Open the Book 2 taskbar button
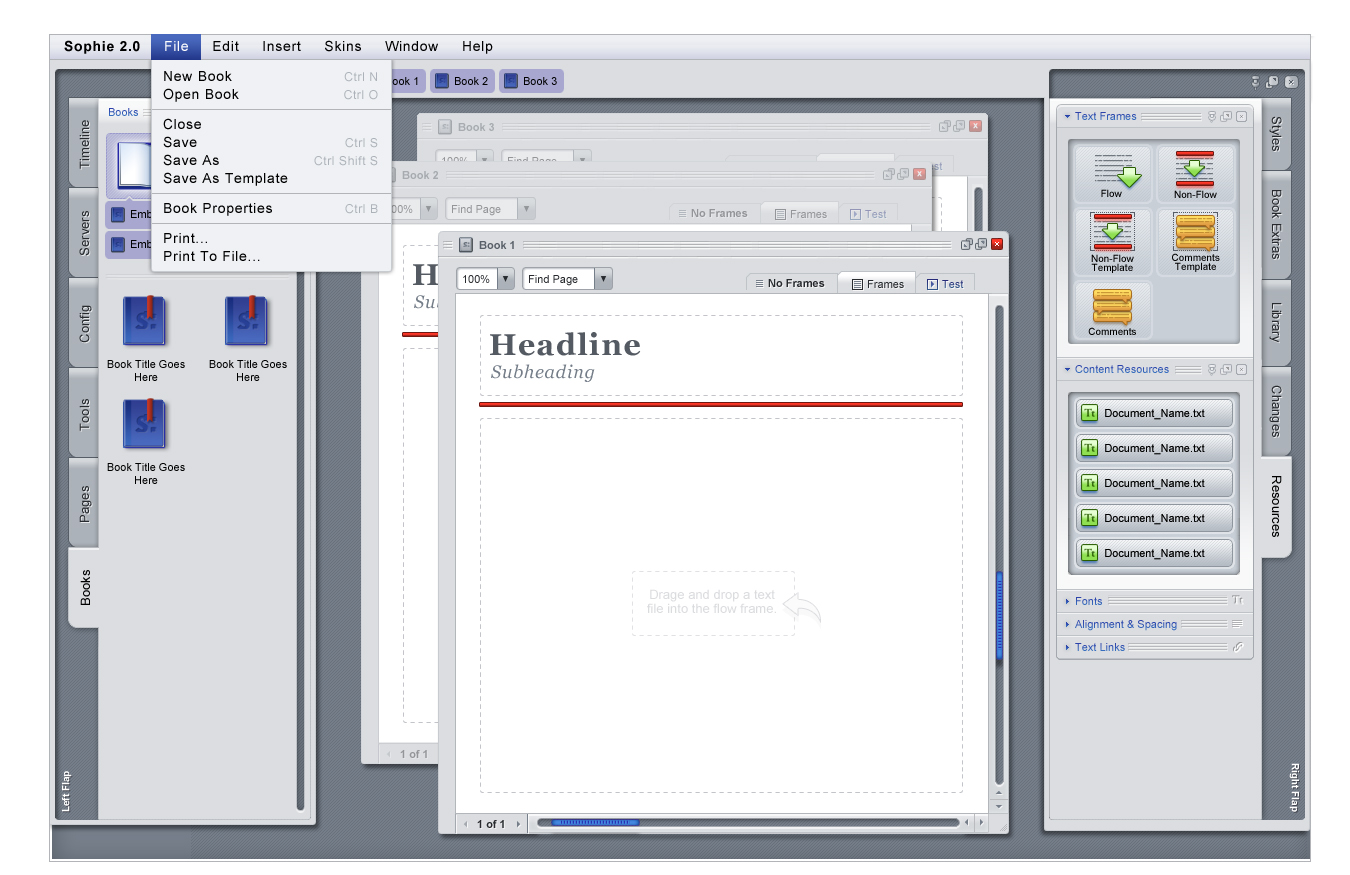 point(462,81)
